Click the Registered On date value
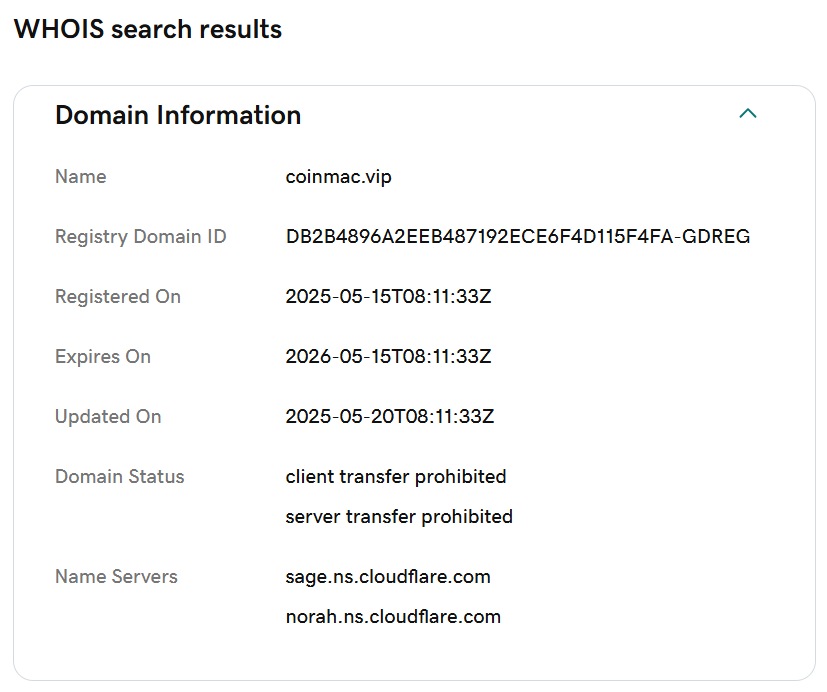The image size is (827, 692). [388, 296]
